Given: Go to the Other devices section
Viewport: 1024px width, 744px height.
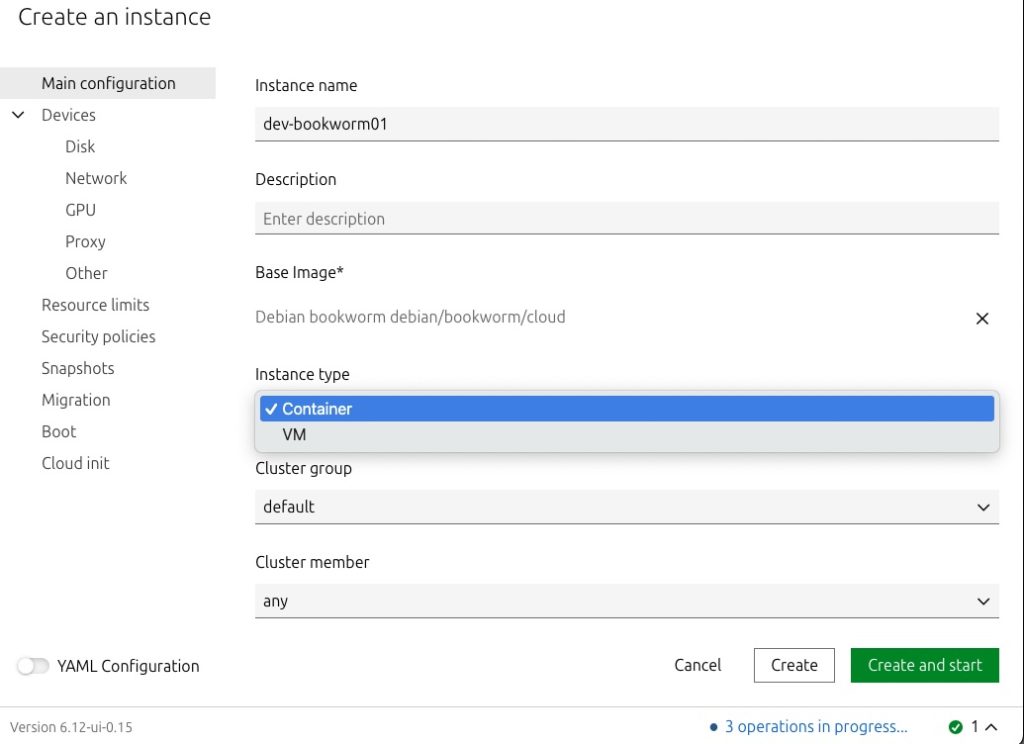Looking at the screenshot, I should click(x=86, y=273).
